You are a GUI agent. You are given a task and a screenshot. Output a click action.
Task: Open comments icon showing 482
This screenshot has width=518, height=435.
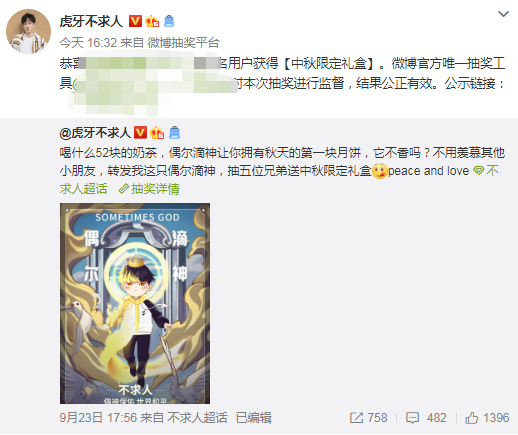426,418
